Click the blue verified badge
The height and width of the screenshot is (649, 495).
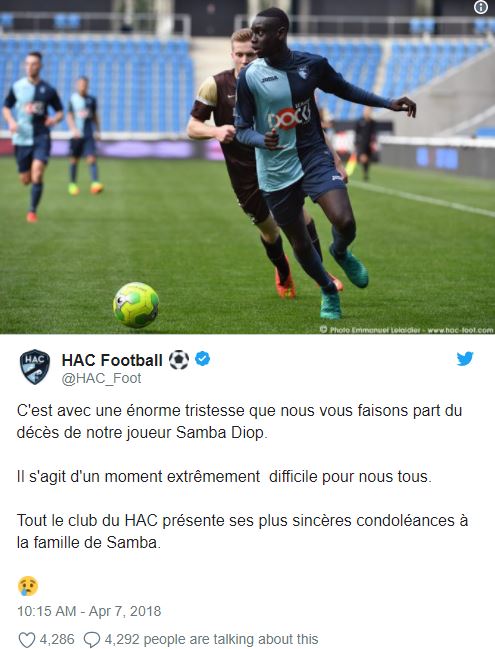pyautogui.click(x=202, y=358)
